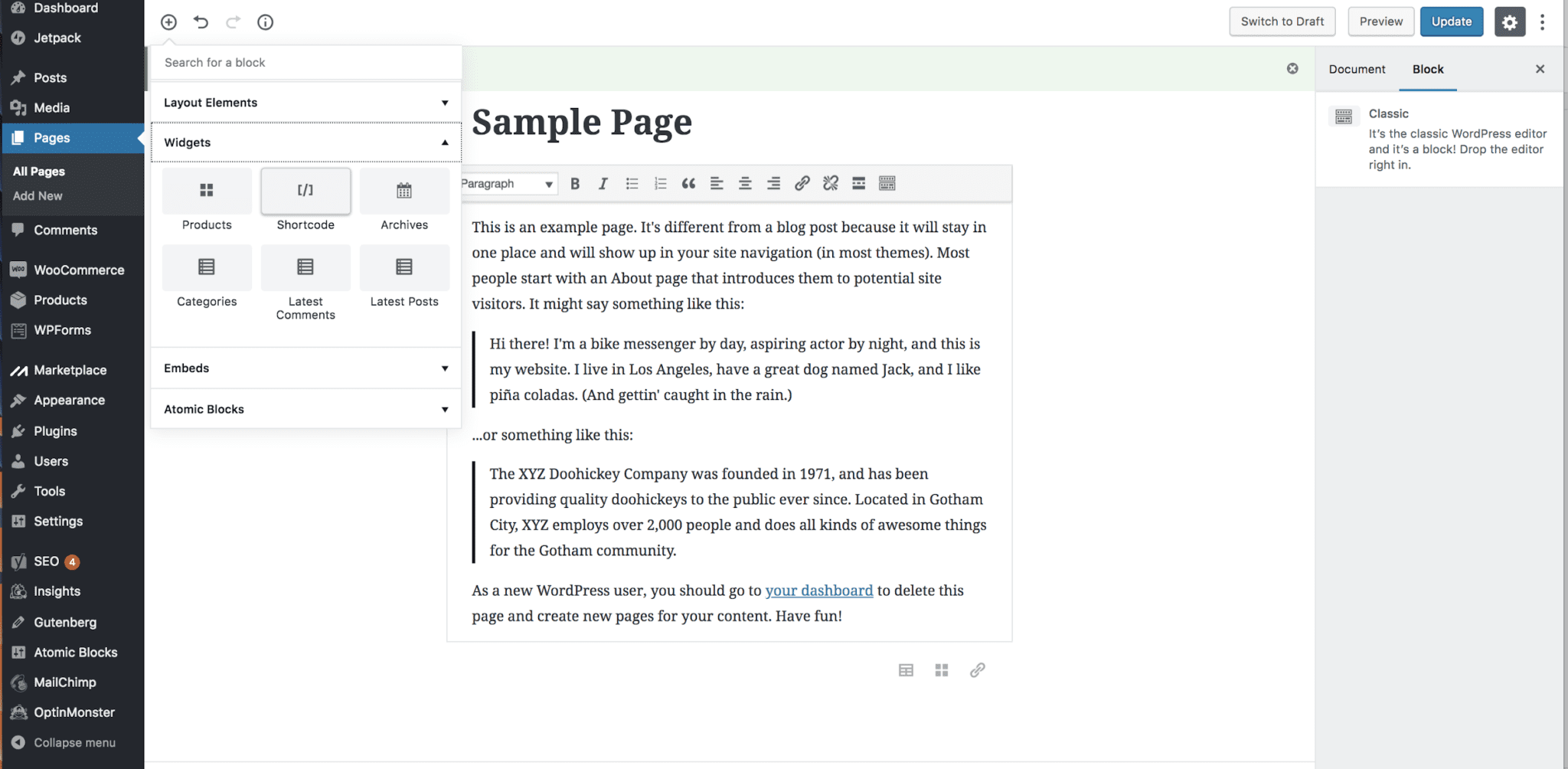1568x769 pixels.
Task: Remove link with the unlink tool
Action: click(830, 183)
